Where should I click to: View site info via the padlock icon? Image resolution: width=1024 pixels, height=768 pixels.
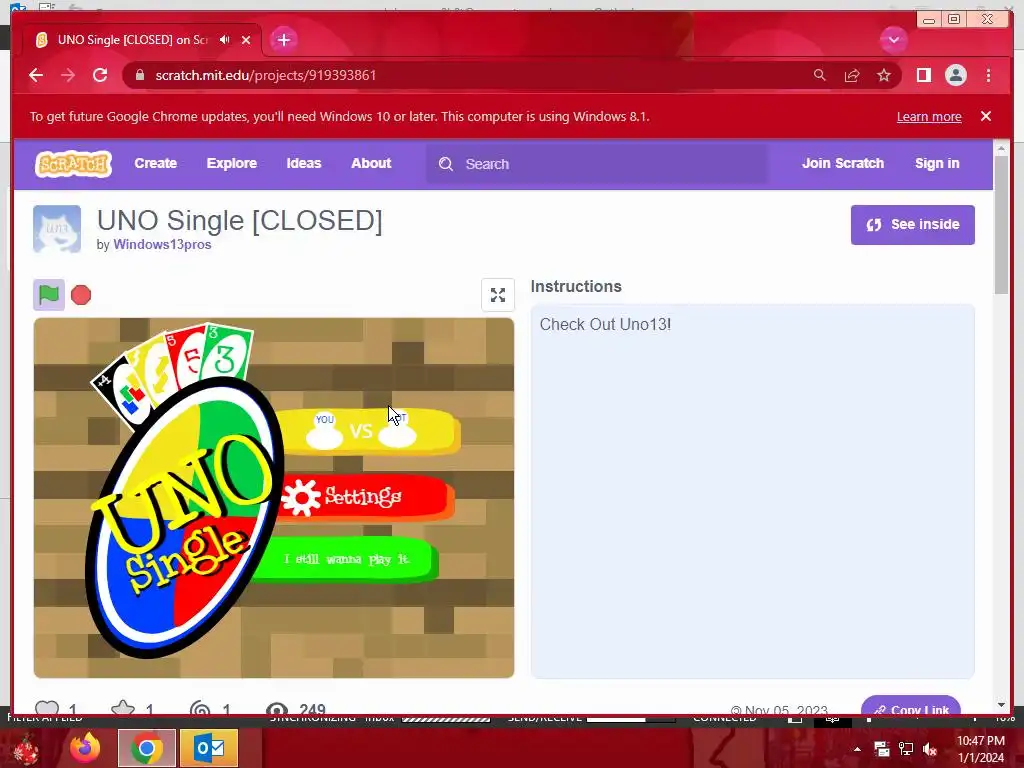tap(139, 75)
